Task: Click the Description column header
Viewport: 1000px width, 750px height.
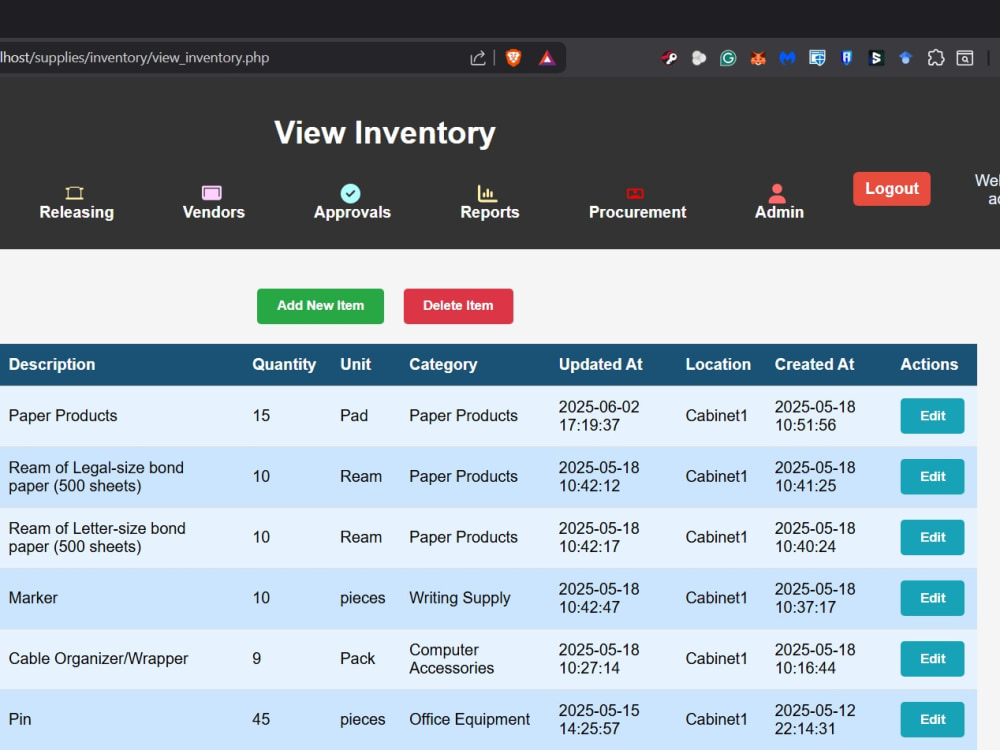Action: point(52,364)
